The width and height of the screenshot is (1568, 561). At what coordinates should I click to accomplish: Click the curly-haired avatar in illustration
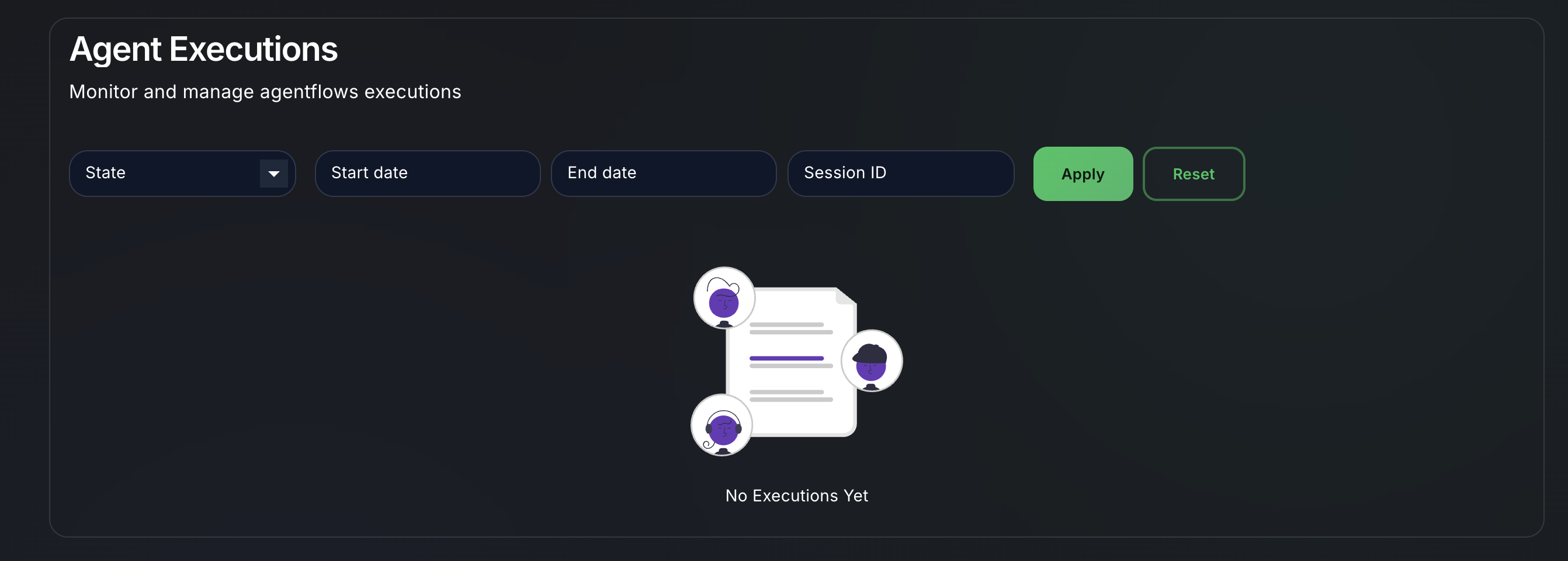point(723,299)
